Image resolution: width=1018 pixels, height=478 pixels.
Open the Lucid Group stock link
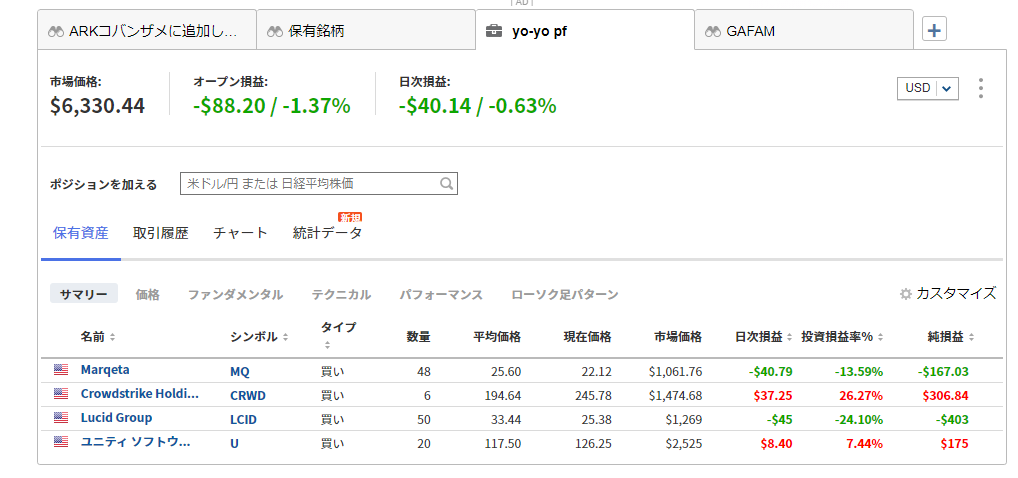pyautogui.click(x=116, y=418)
